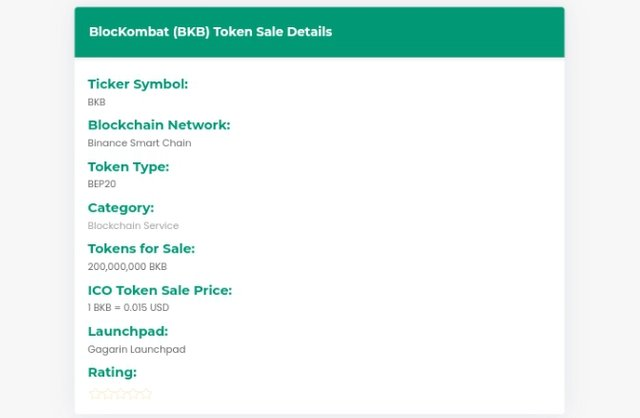Viewport: 640px width, 418px height.
Task: Select the BEP20 token type value
Action: pyautogui.click(x=102, y=184)
